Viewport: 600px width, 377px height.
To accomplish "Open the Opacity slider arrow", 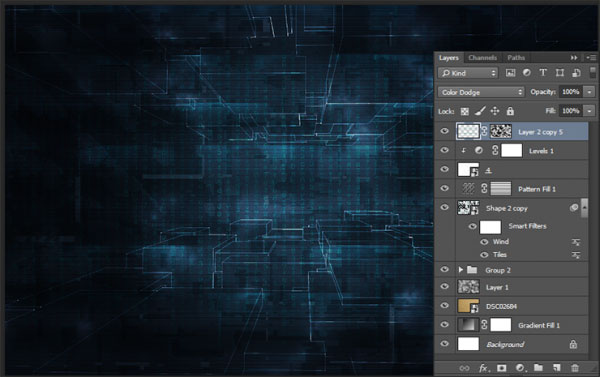I will (x=590, y=92).
